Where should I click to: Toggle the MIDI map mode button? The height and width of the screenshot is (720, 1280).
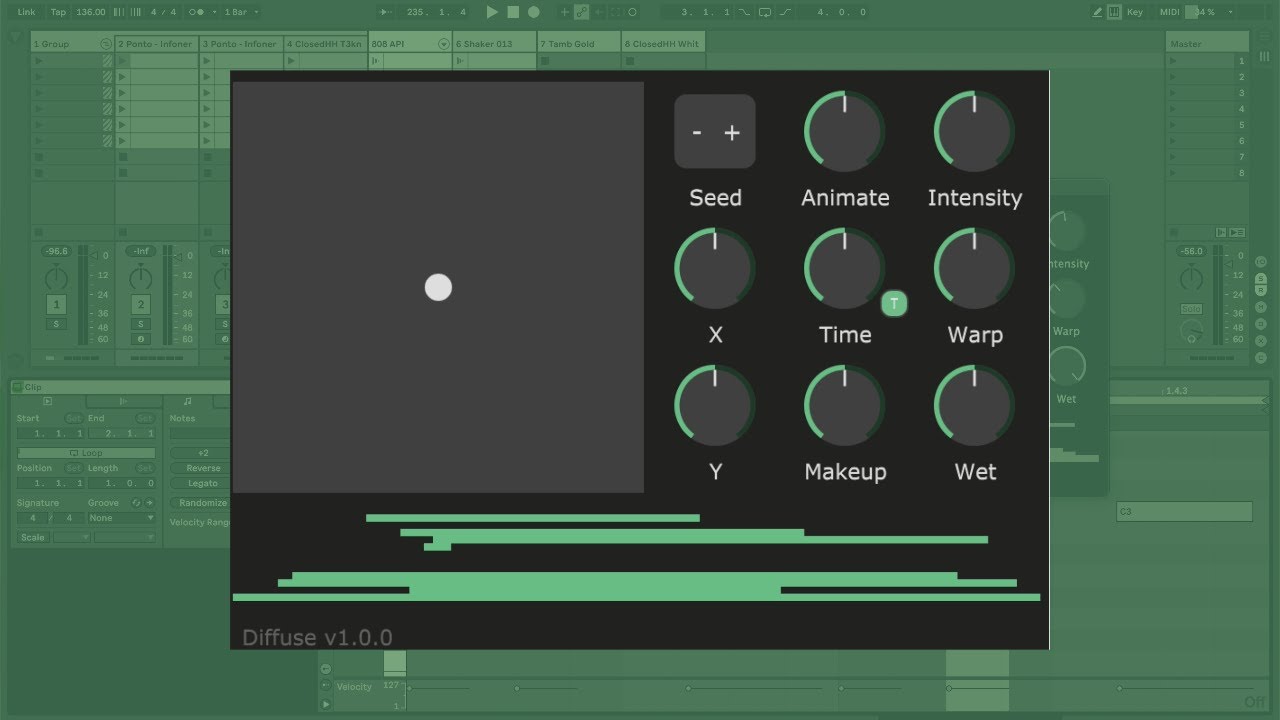pos(1169,12)
